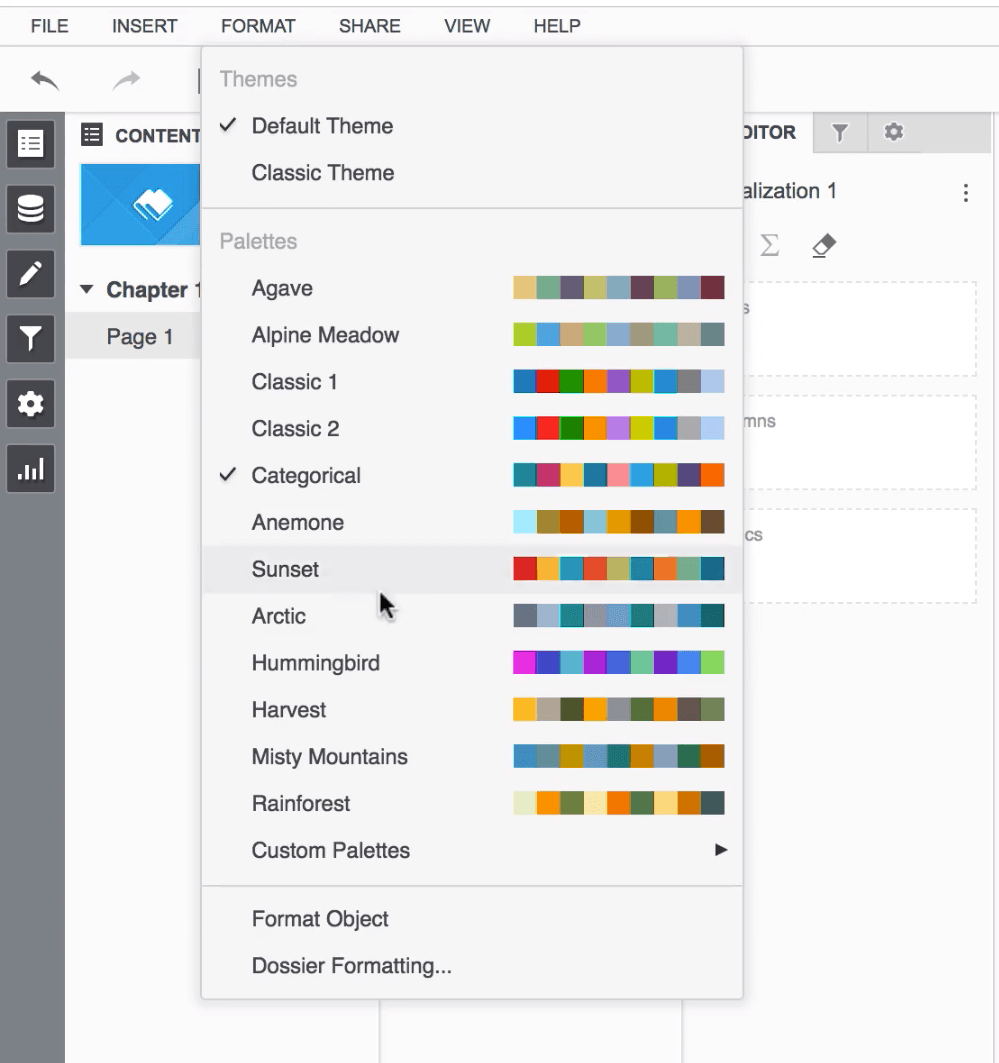The image size is (999, 1063).
Task: Click the Format Object entry
Action: click(x=320, y=919)
